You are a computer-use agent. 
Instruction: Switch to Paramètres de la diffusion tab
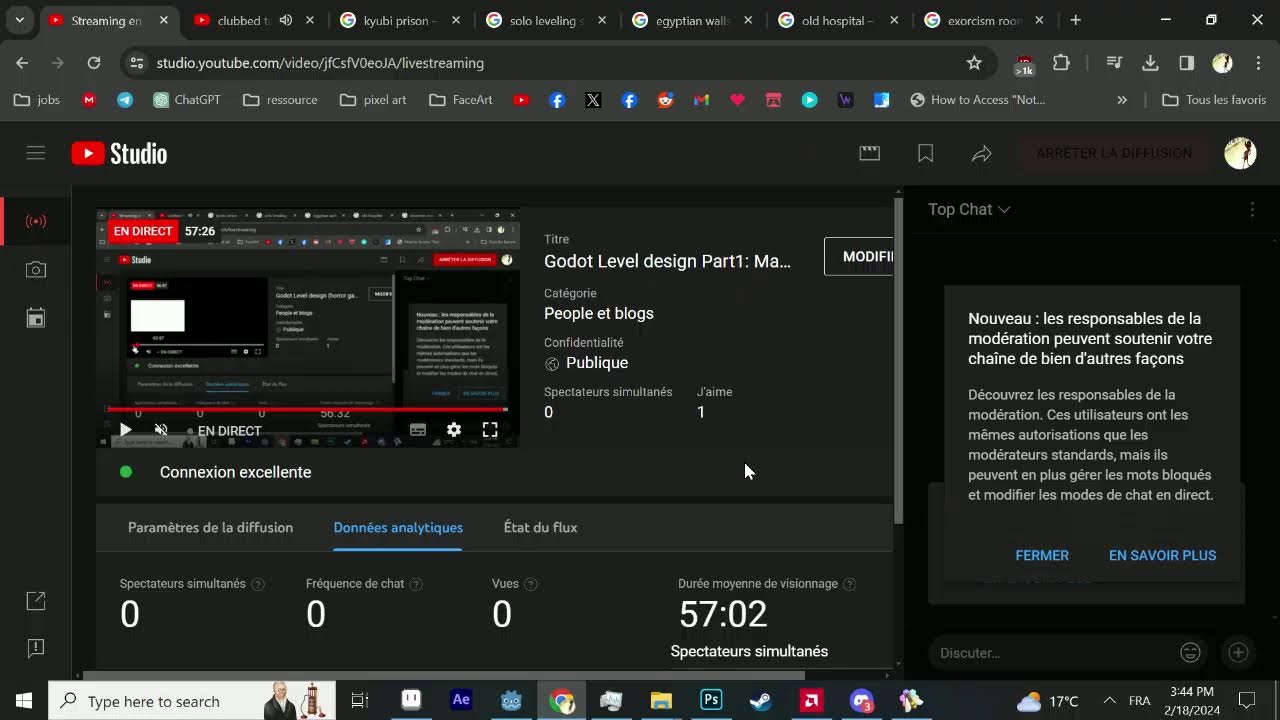(210, 528)
